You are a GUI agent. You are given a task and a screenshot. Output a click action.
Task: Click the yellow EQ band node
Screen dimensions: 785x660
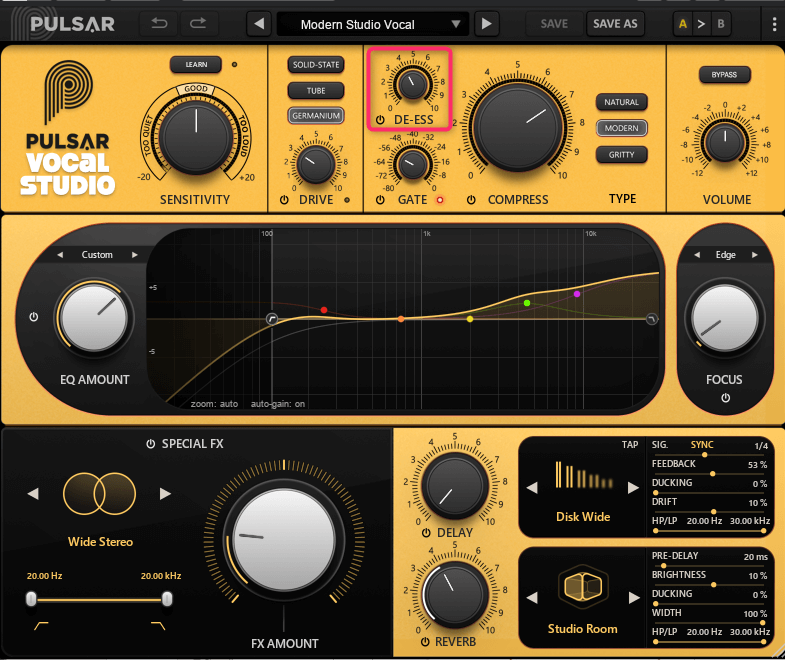click(470, 319)
